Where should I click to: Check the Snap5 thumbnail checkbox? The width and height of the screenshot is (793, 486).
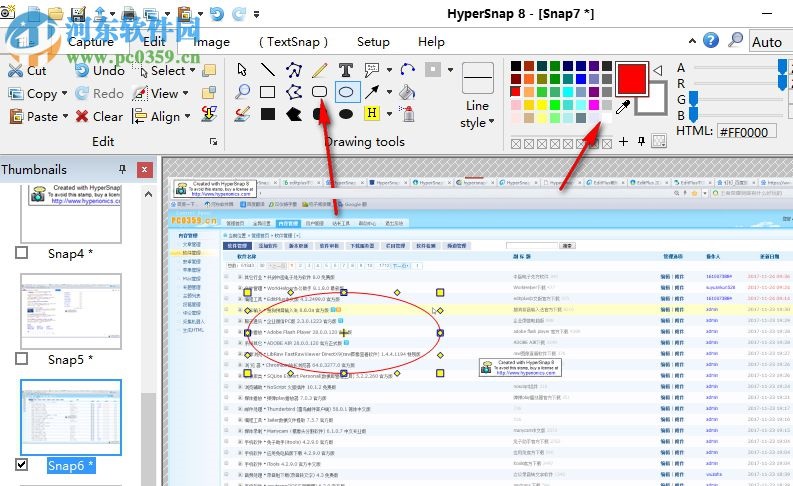[x=21, y=358]
